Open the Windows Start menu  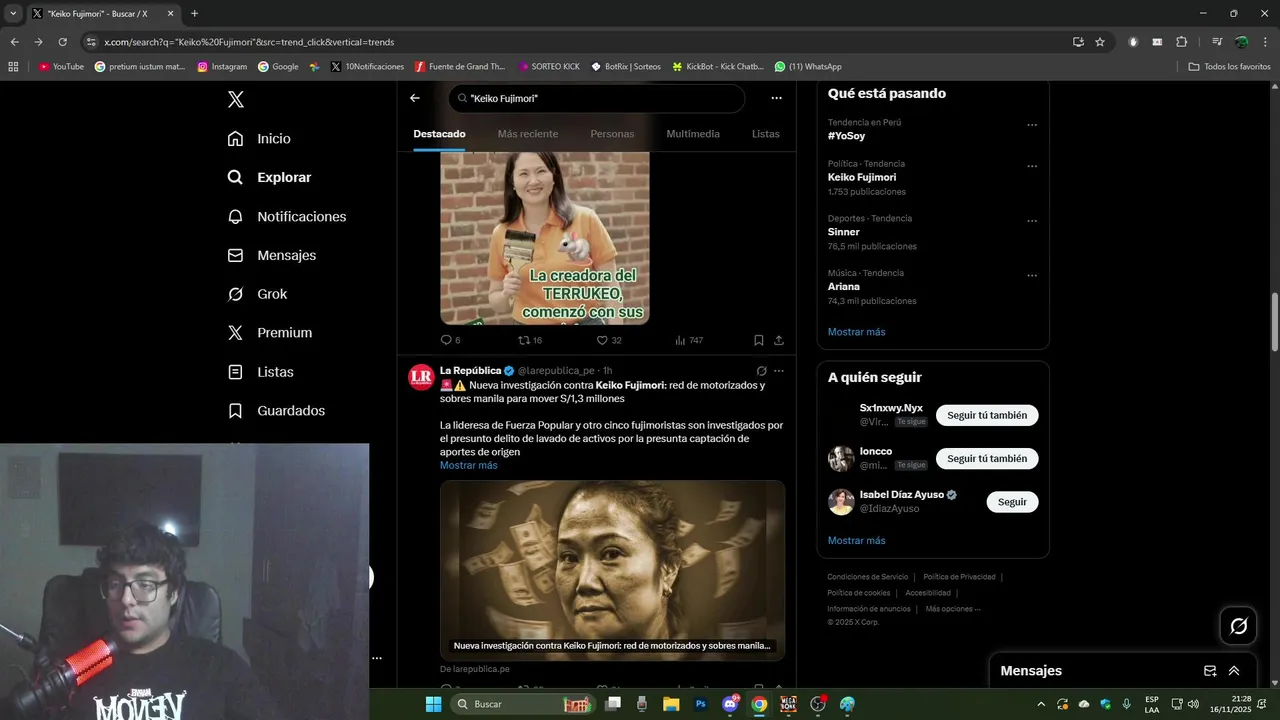tap(433, 704)
